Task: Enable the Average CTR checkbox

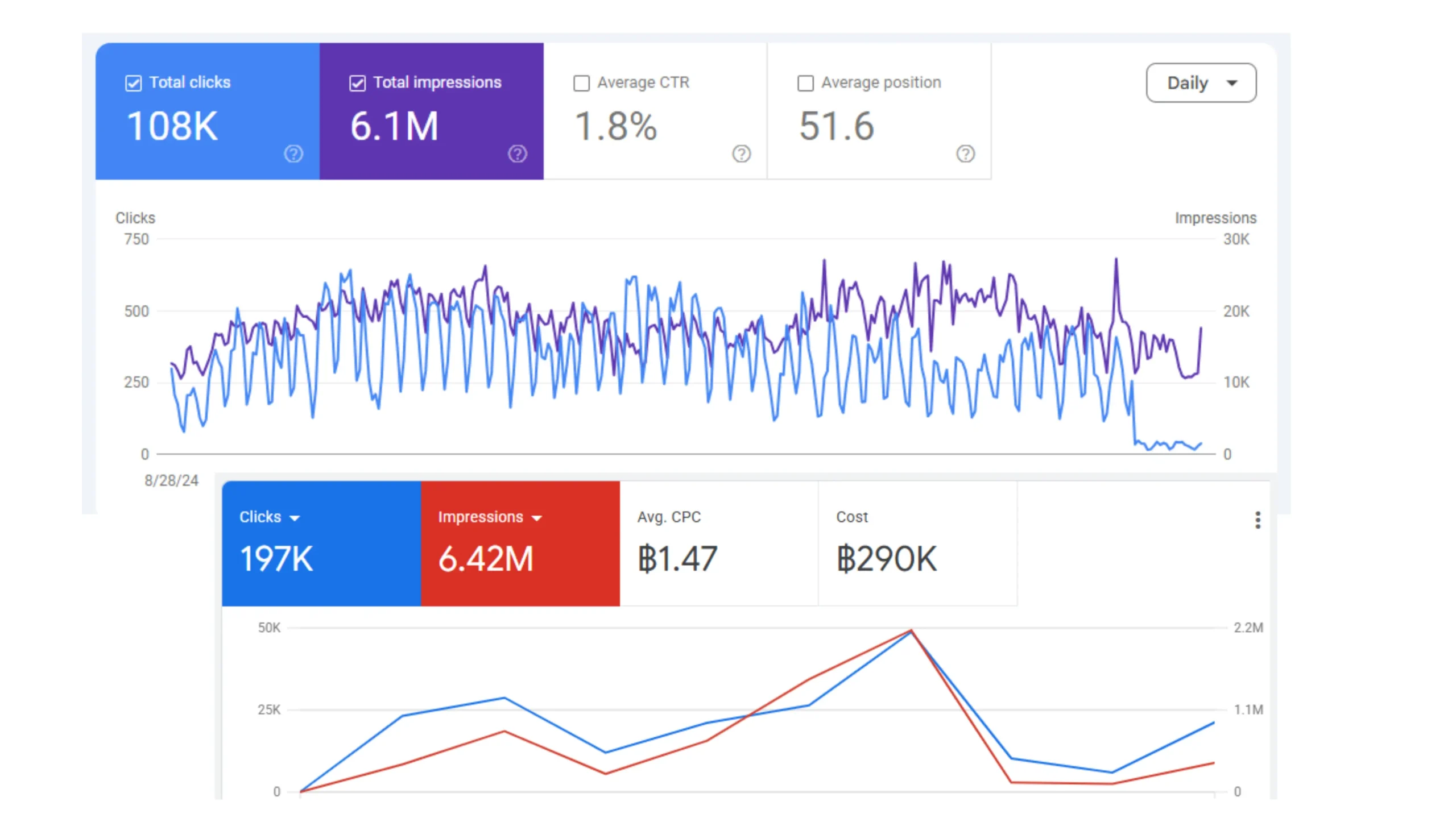Action: click(581, 83)
